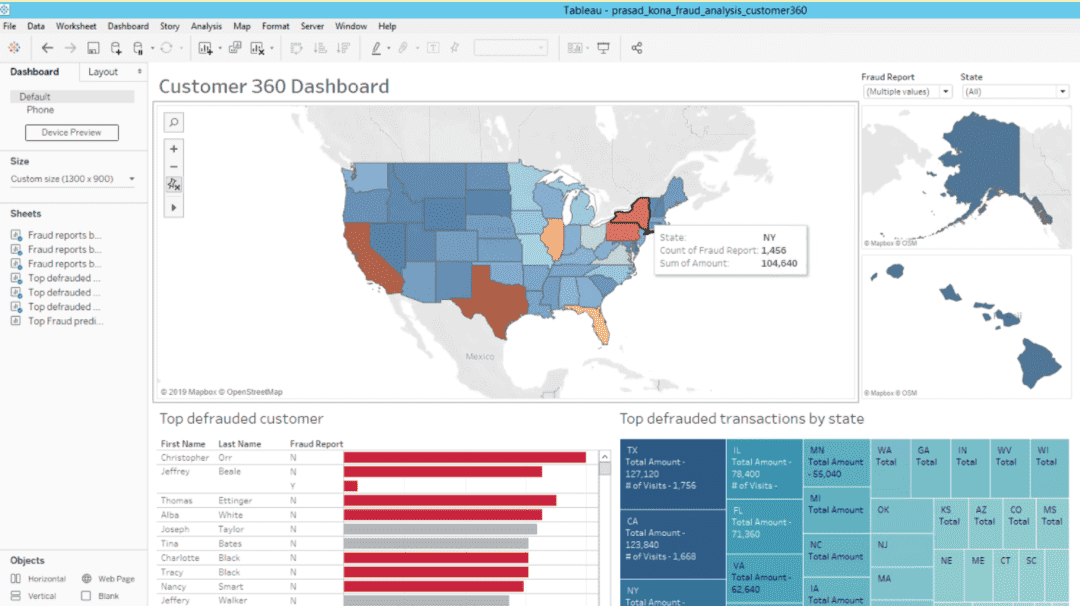Click the reset map pin icon
Screen dimensions: 1080x606
point(173,185)
